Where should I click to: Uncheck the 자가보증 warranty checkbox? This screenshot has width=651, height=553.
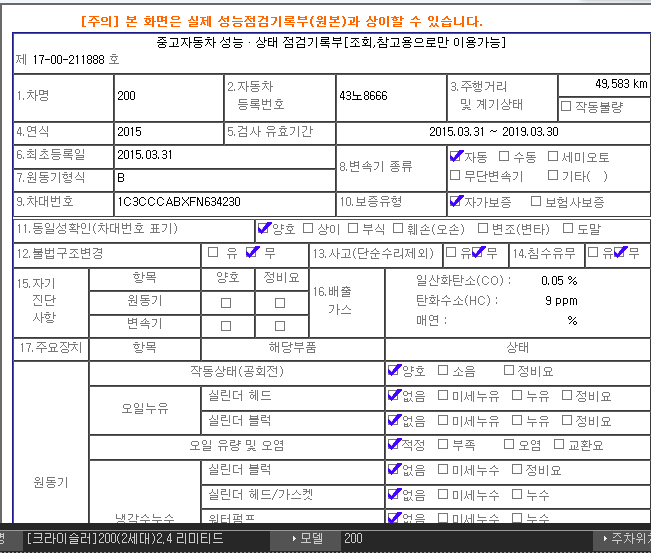[x=456, y=202]
